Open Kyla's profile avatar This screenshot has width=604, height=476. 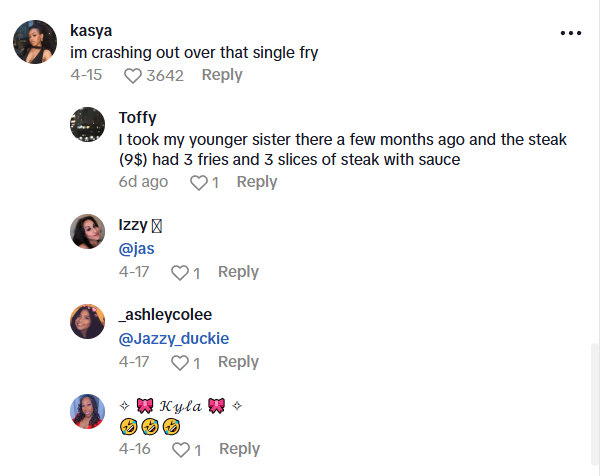[88, 412]
